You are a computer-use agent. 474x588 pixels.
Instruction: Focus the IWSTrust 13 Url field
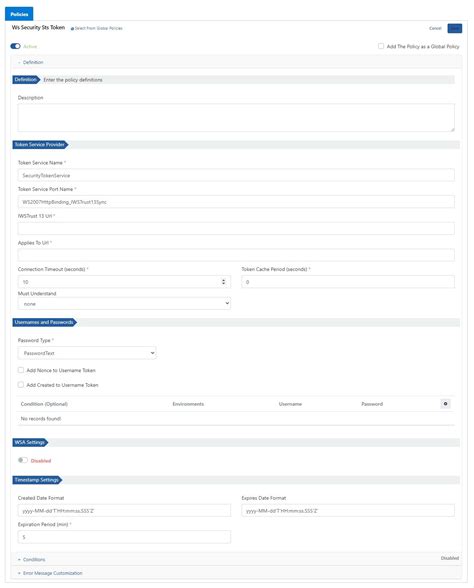[x=236, y=228]
